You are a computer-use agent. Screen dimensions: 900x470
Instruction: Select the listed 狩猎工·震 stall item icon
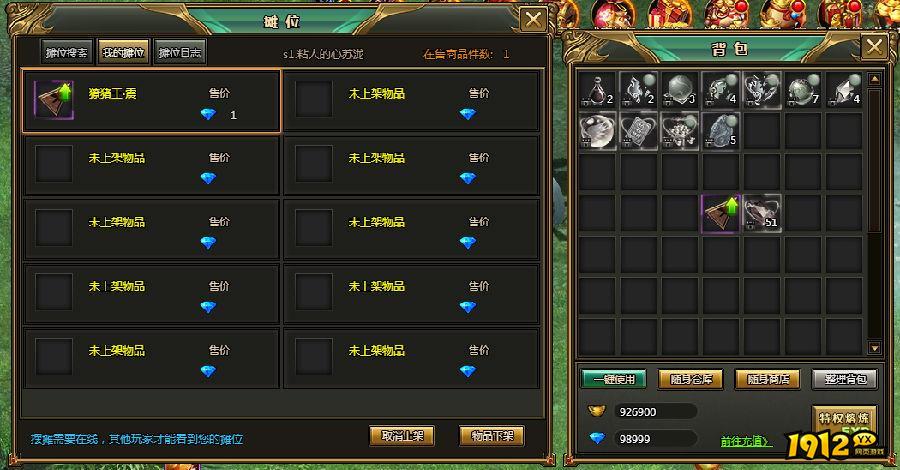click(54, 100)
